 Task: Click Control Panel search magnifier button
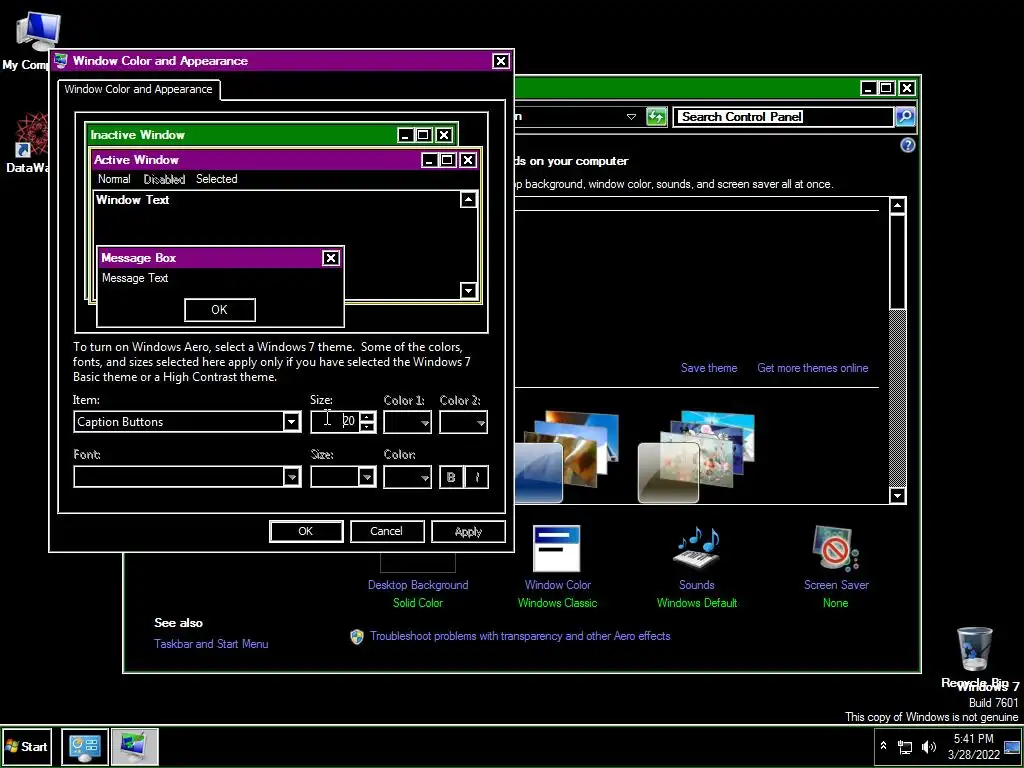(905, 117)
